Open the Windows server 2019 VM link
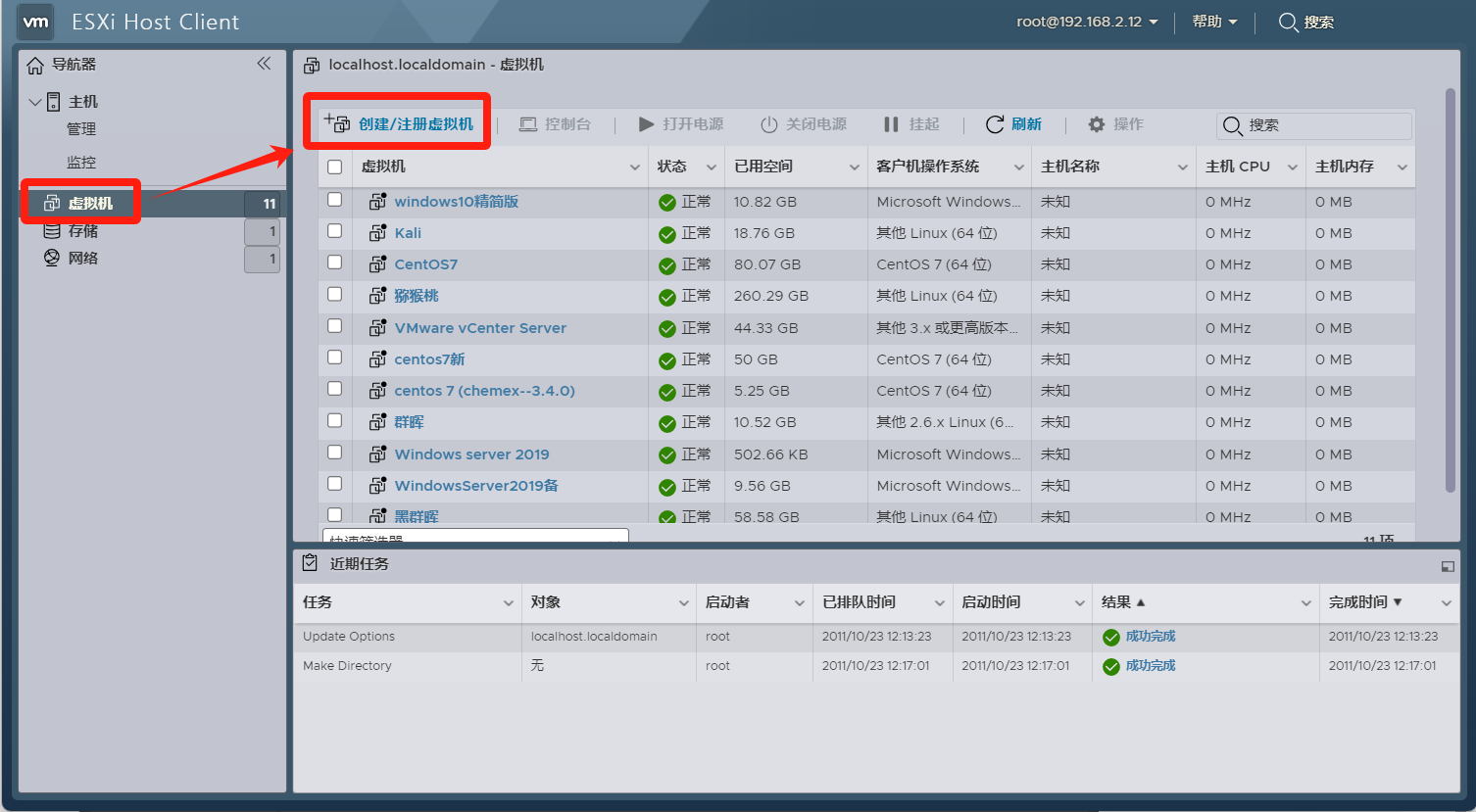The height and width of the screenshot is (812, 1476). coord(471,454)
